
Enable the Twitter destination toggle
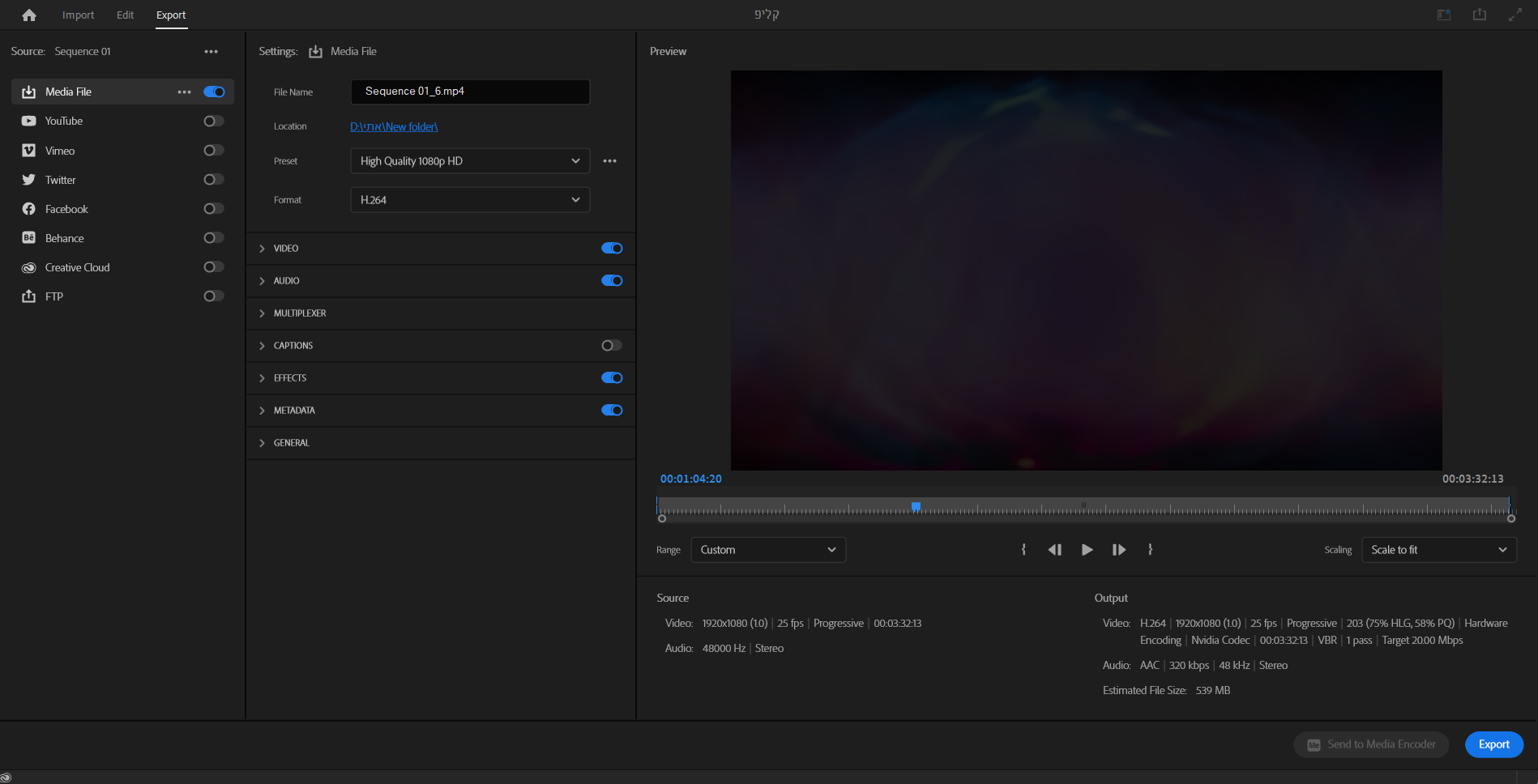(214, 179)
